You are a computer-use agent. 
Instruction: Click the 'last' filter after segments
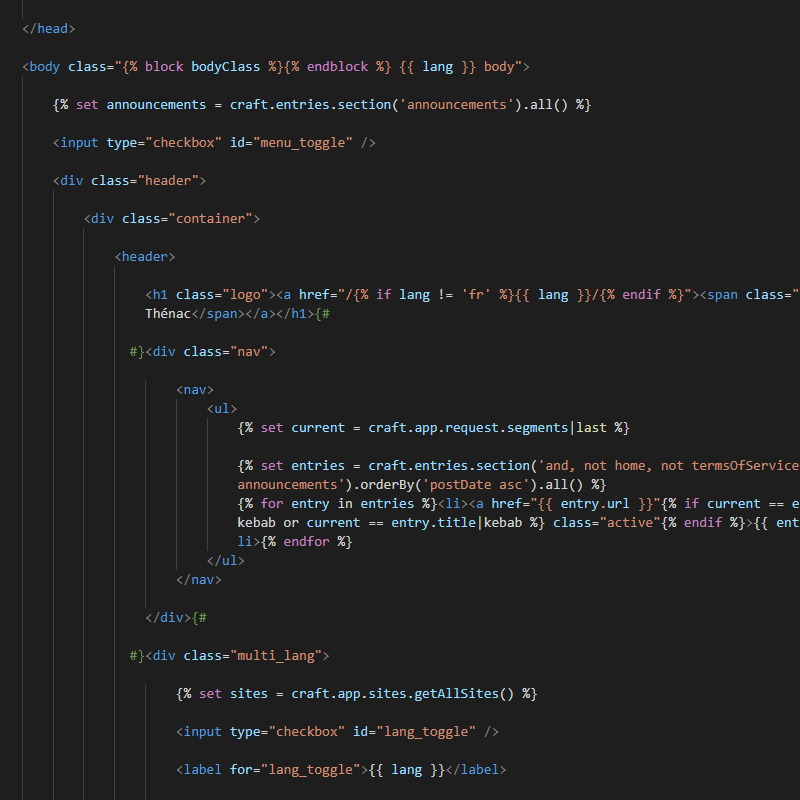(x=591, y=428)
